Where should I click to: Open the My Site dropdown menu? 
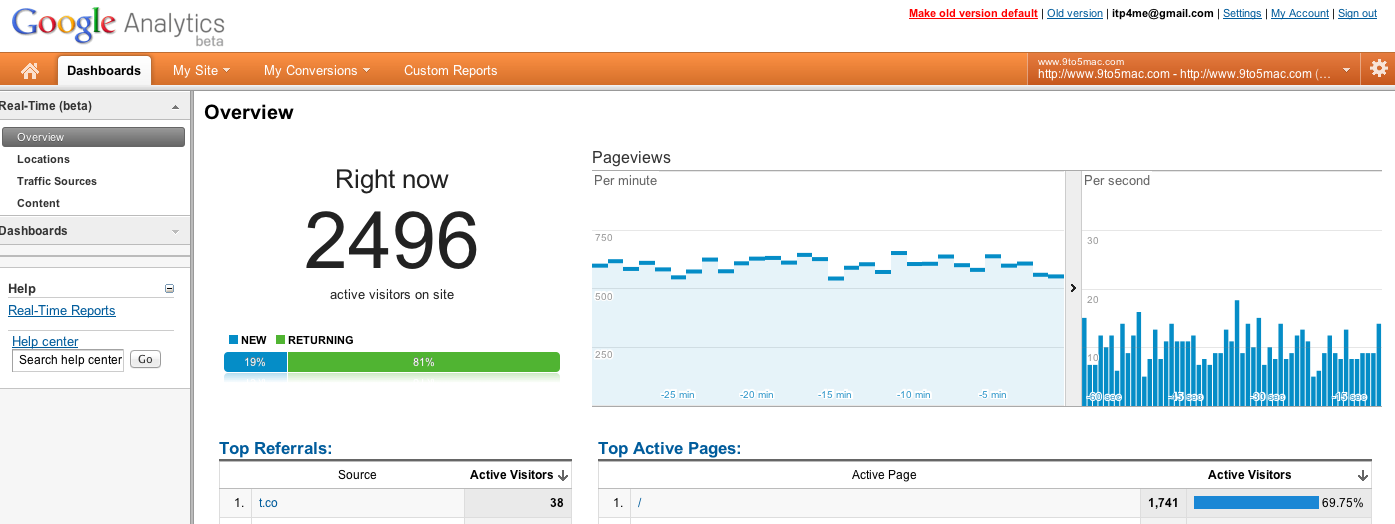pyautogui.click(x=201, y=70)
